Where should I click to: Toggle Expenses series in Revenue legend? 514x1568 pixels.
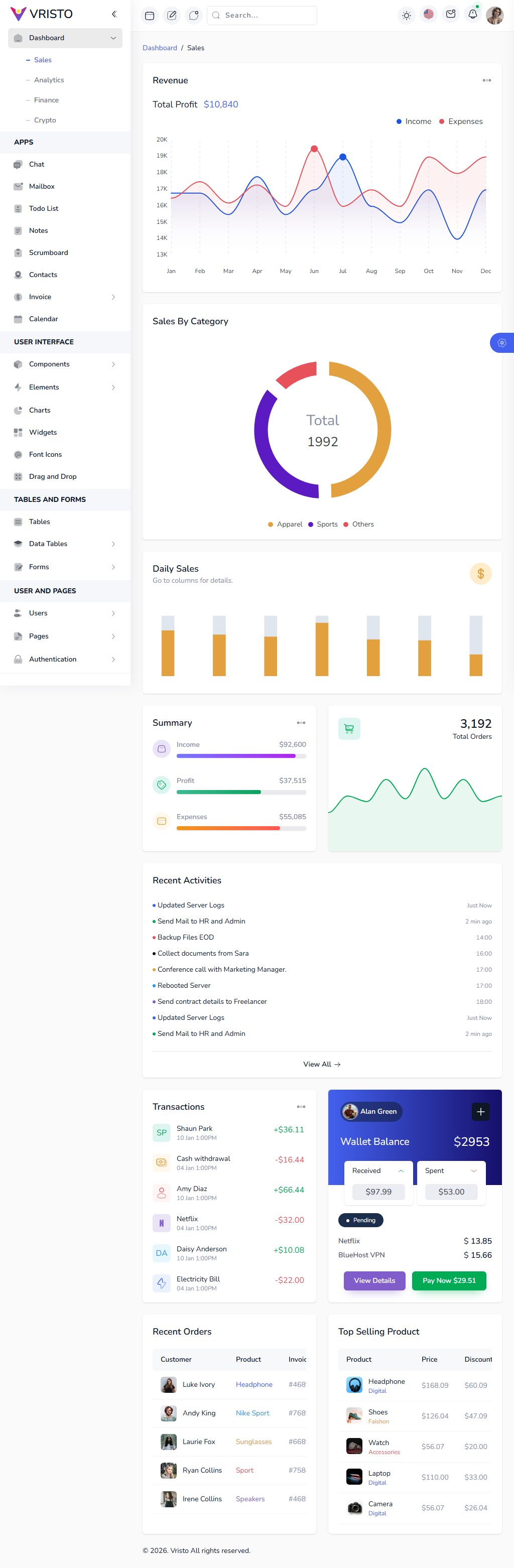point(461,121)
